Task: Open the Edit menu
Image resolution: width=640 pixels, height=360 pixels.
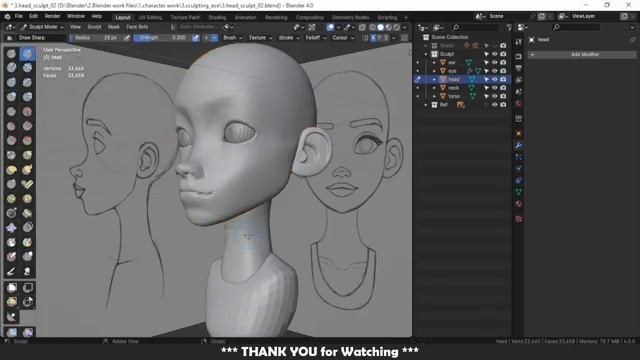Action: pos(33,16)
